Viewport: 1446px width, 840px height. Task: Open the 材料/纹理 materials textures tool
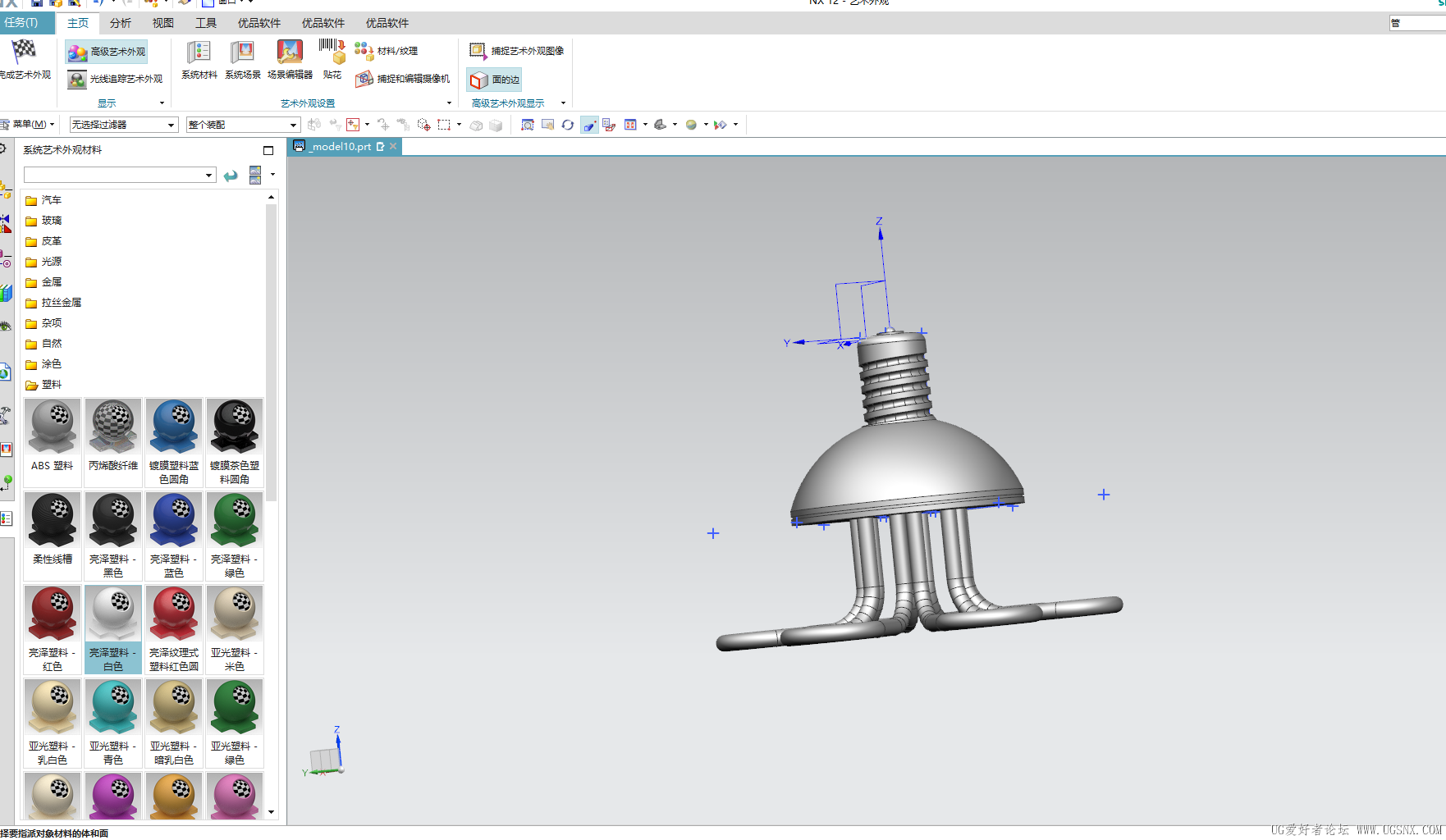(387, 51)
